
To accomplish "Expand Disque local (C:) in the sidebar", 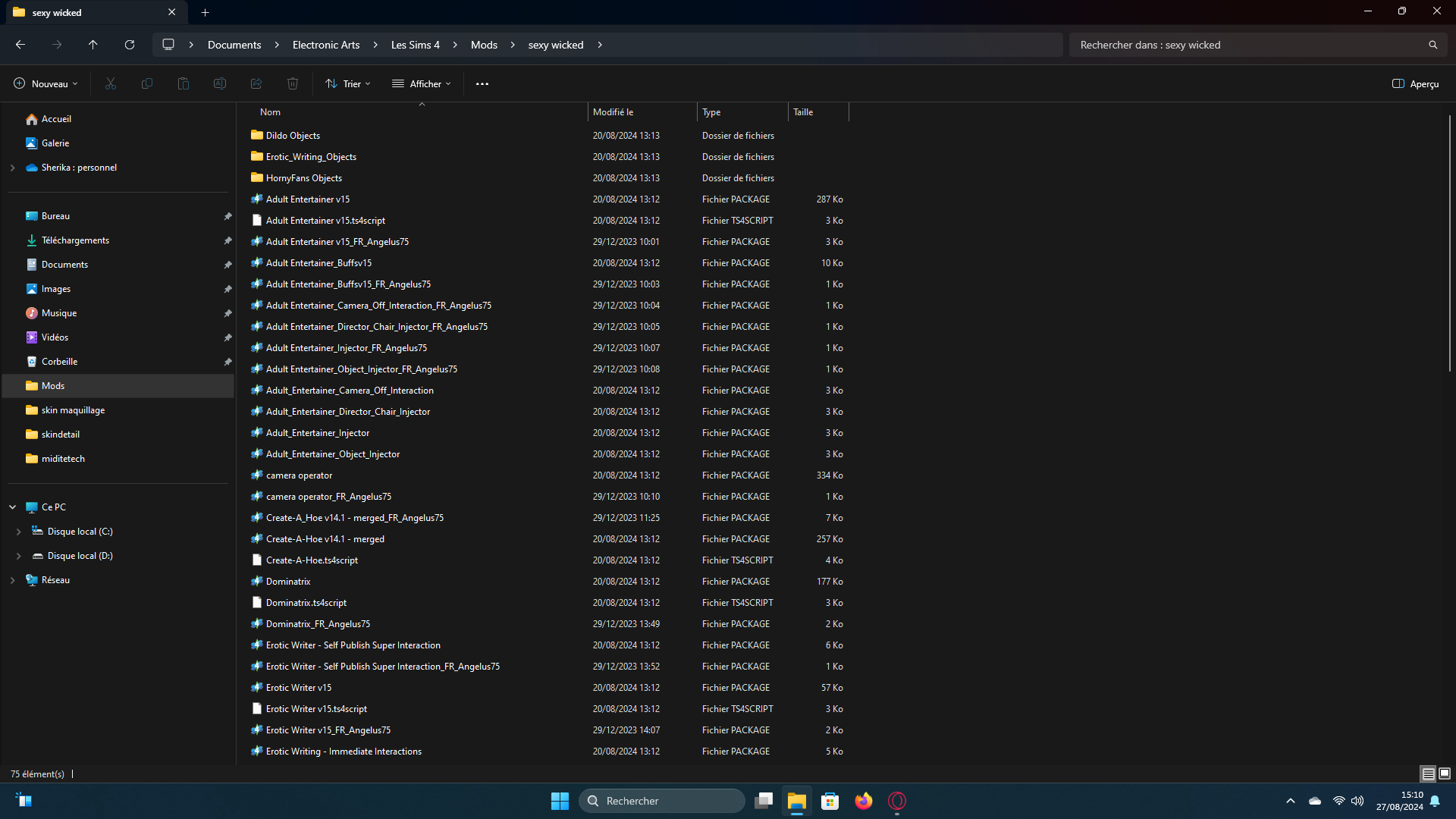I will click(19, 532).
